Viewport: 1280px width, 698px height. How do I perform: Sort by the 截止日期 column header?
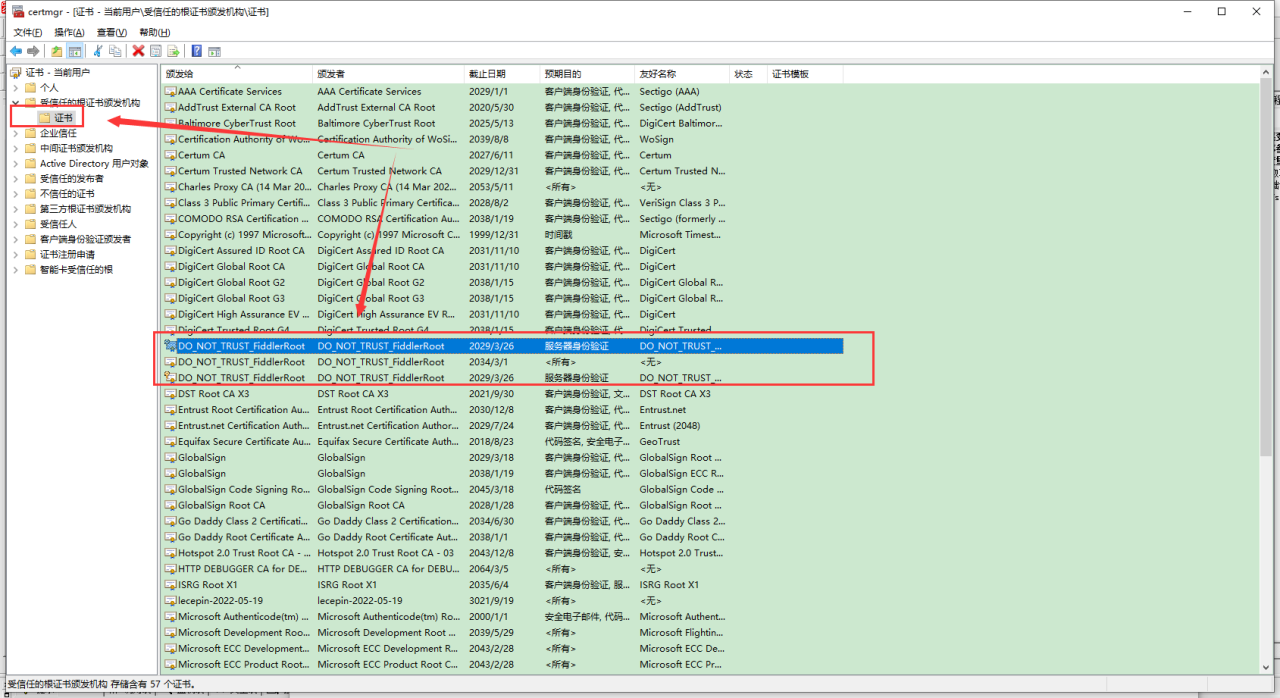pyautogui.click(x=502, y=74)
